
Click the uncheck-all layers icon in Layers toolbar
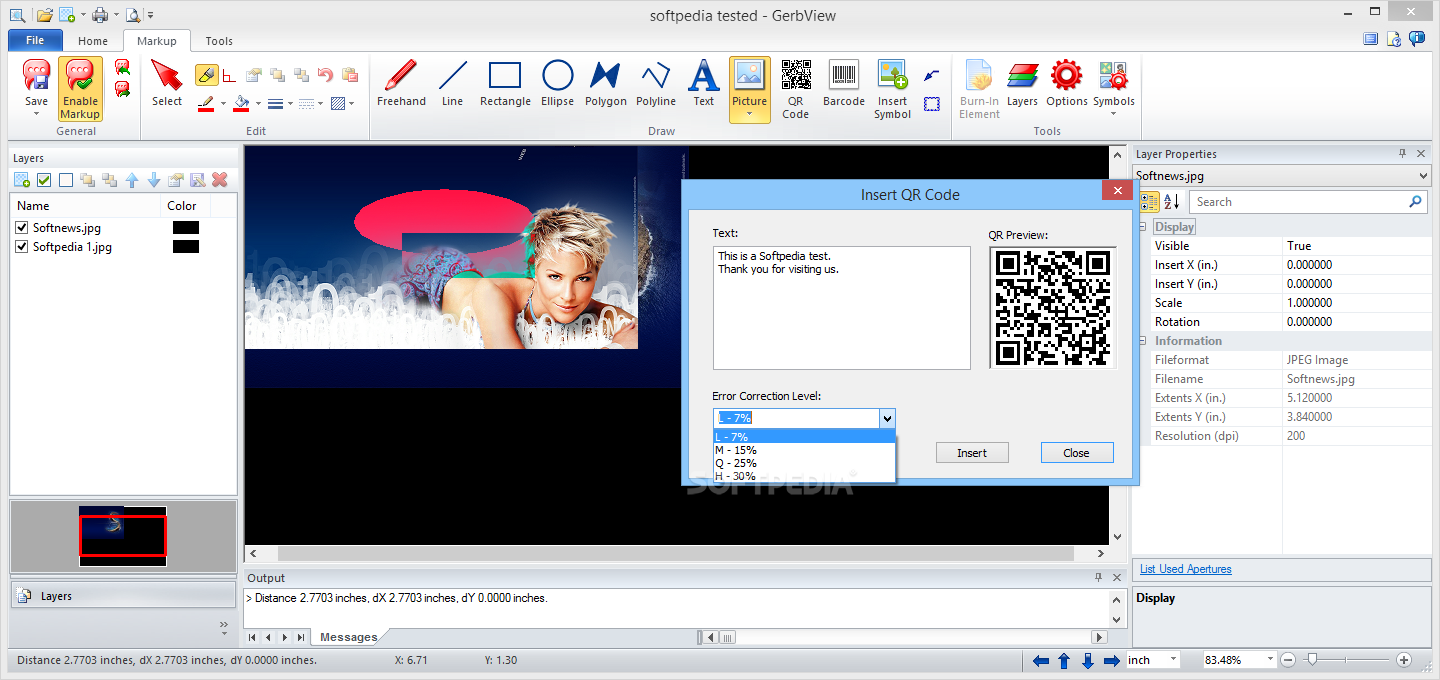pos(66,180)
